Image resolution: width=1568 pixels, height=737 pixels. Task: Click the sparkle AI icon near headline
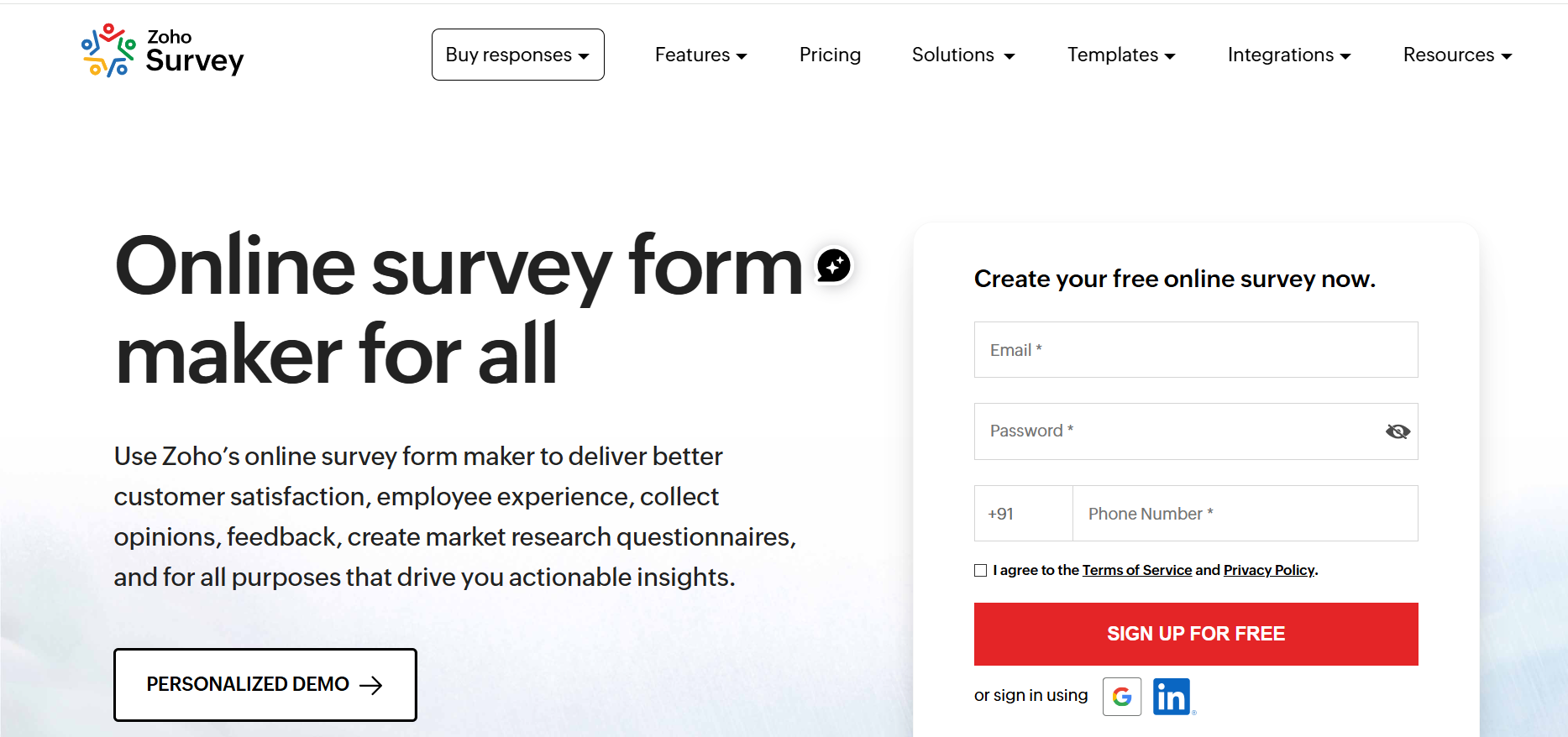[832, 265]
